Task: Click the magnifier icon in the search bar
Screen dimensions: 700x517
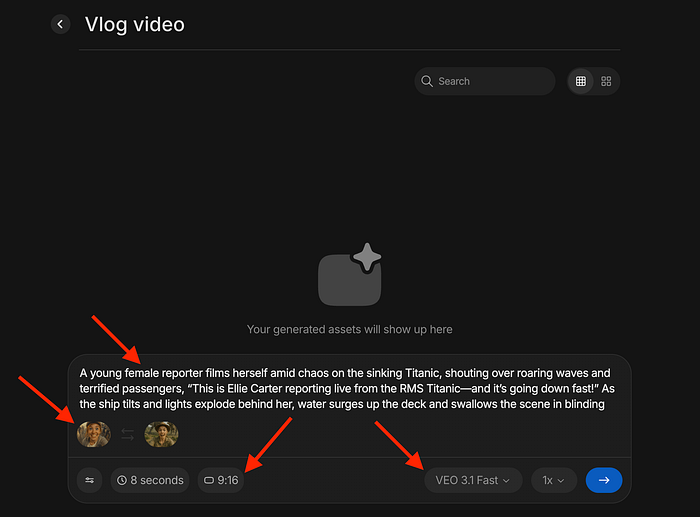Action: click(x=428, y=81)
